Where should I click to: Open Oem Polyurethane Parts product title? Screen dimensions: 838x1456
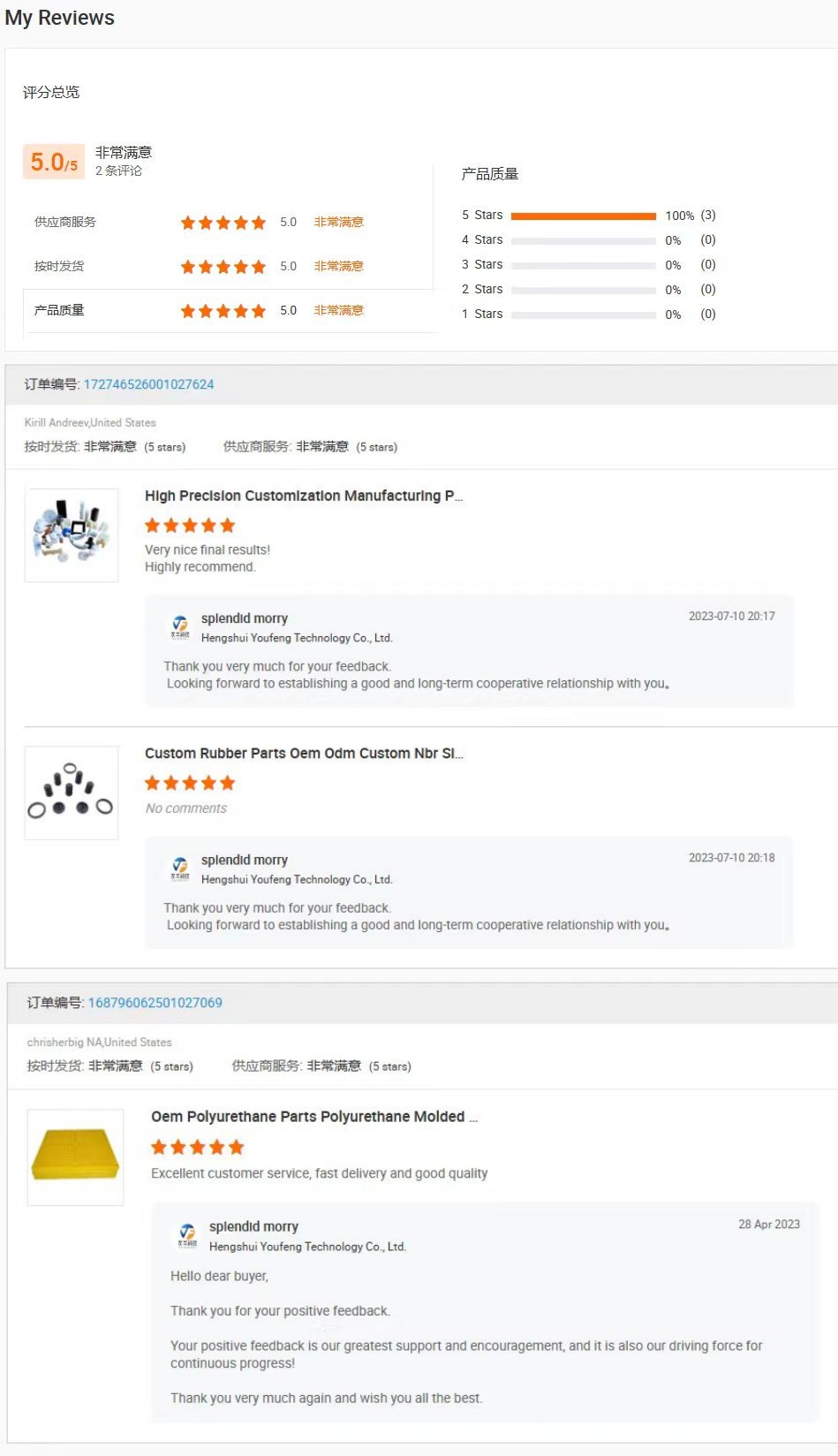[313, 1117]
